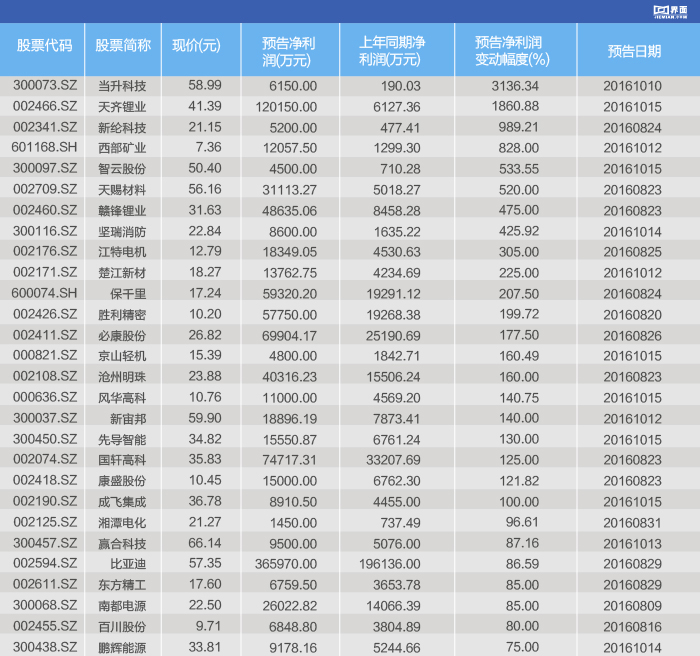Select stock name 西部矿业

coord(122,148)
